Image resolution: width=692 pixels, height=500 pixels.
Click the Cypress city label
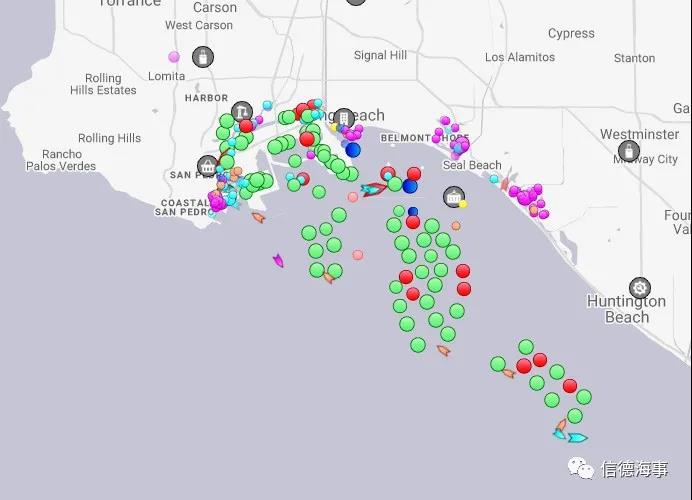tap(571, 33)
